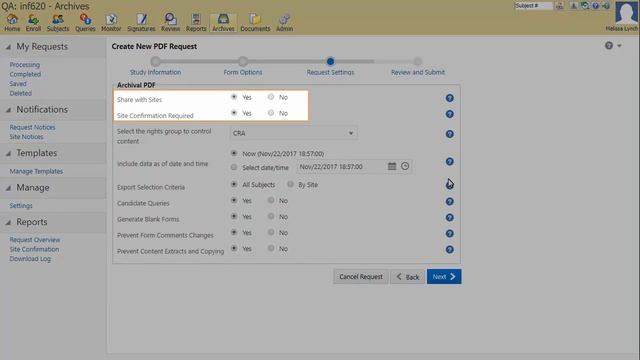Select the By Site export criteria
This screenshot has height=360, width=640.
(x=290, y=184)
